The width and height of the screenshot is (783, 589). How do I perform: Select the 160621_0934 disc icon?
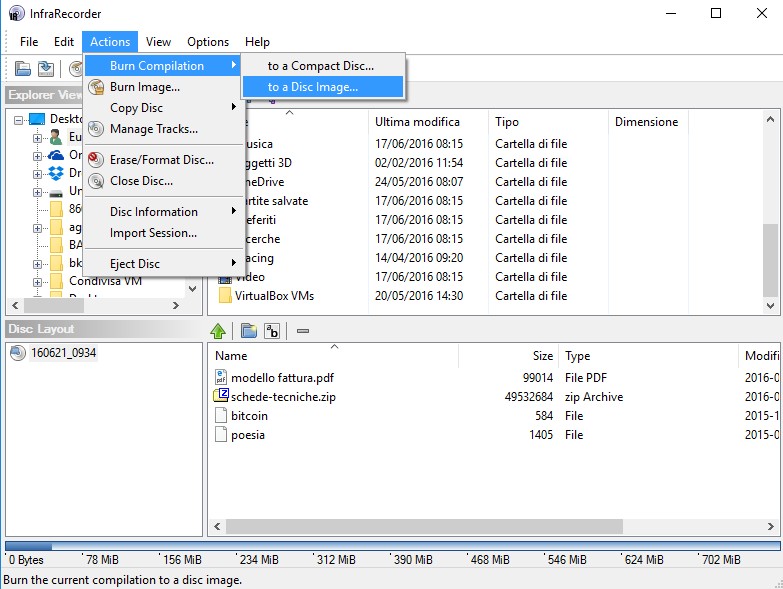click(x=17, y=353)
